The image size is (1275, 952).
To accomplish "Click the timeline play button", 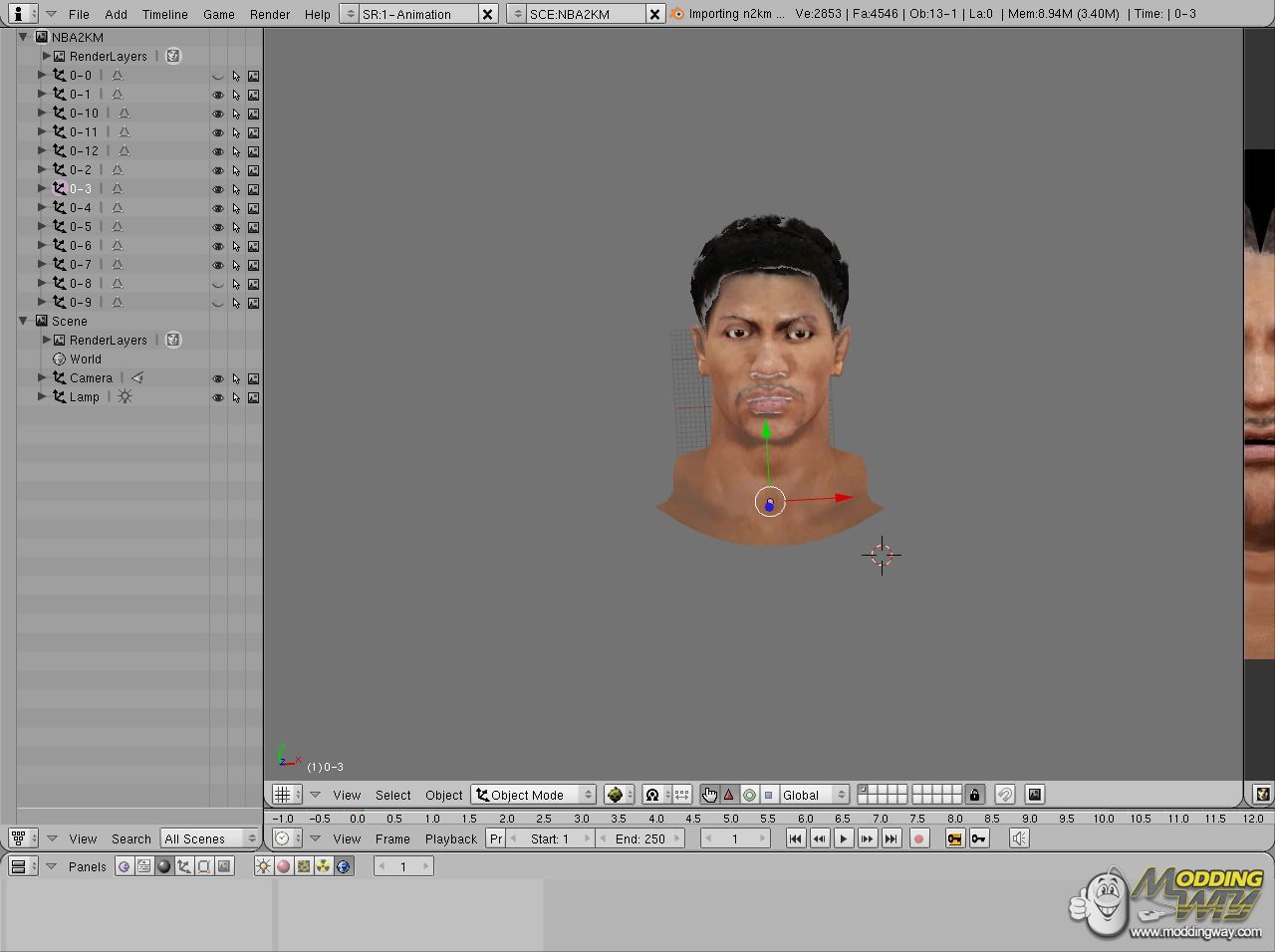I will (843, 838).
